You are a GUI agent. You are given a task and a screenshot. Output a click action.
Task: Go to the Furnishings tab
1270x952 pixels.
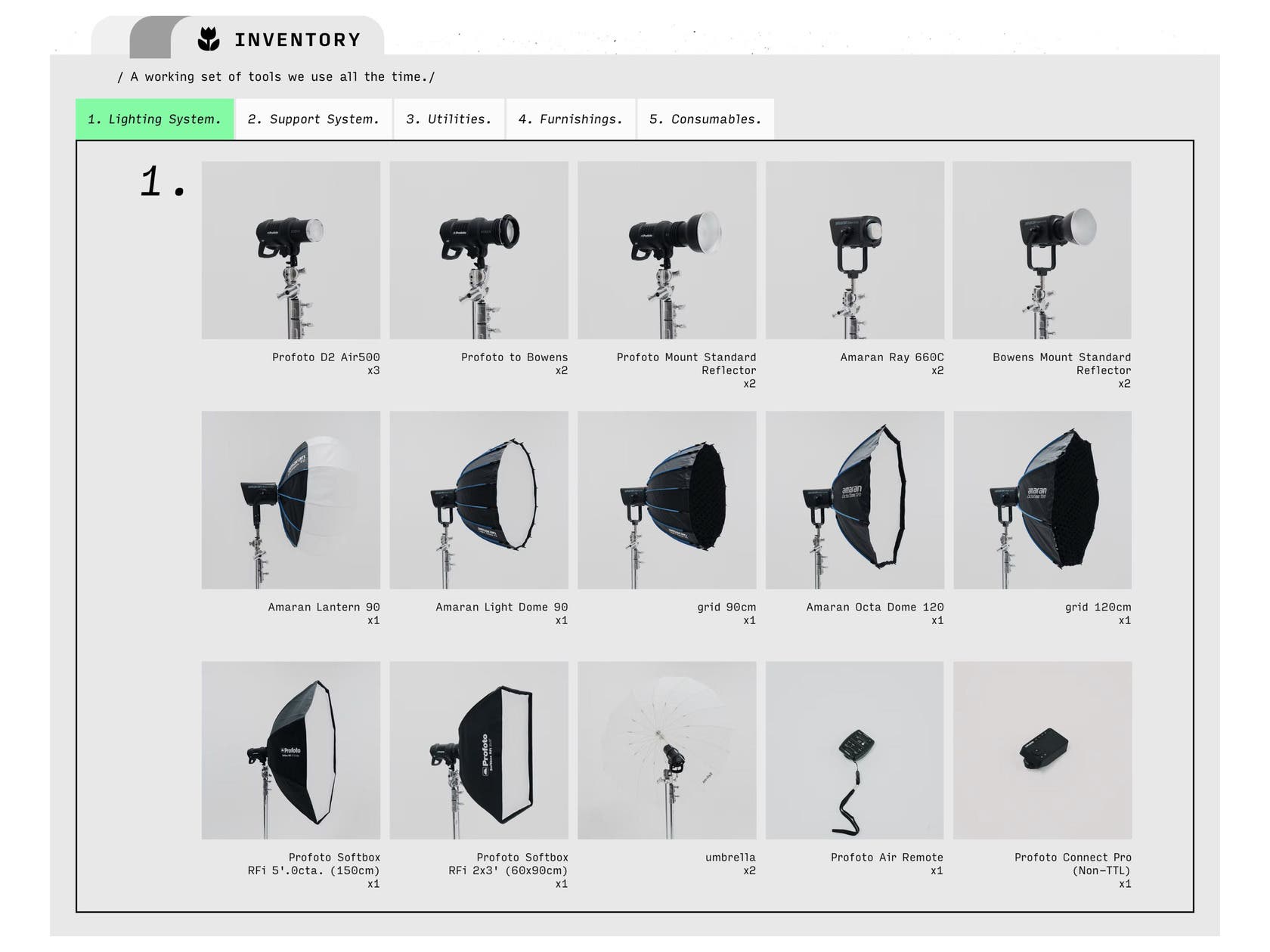pos(570,119)
